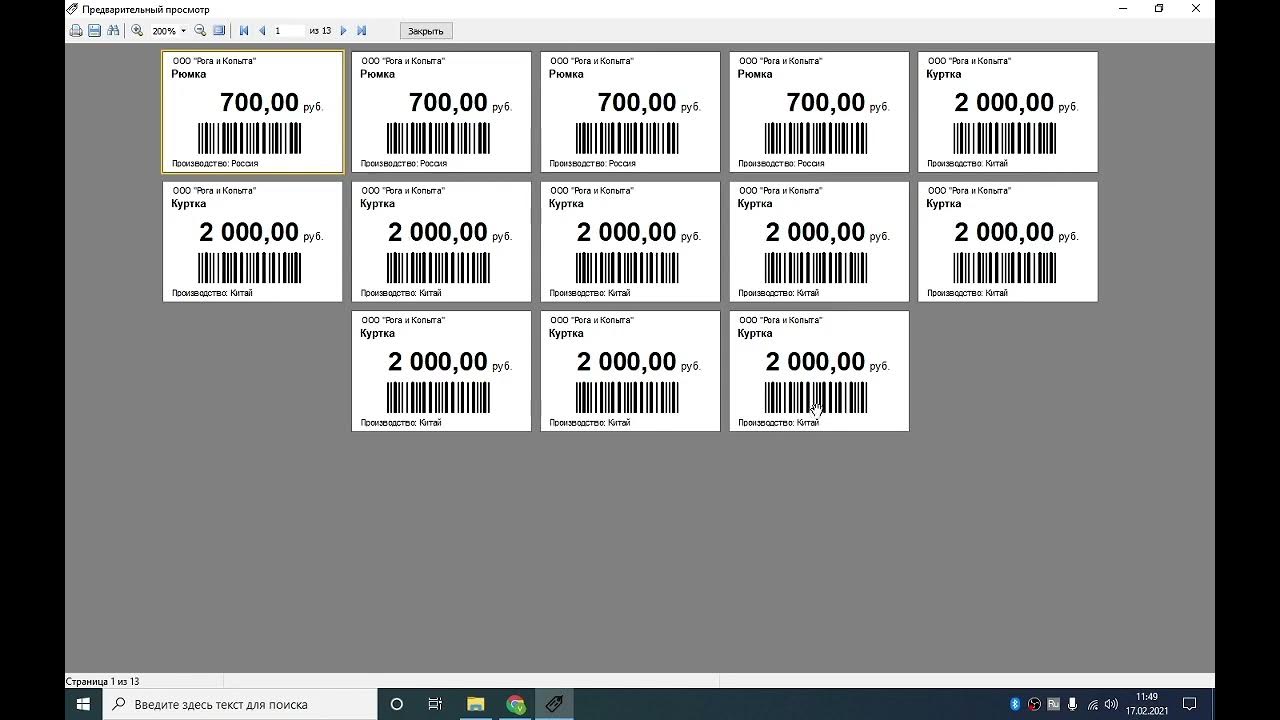This screenshot has width=1280, height=720.
Task: Toggle full-screen page view icon
Action: point(219,31)
